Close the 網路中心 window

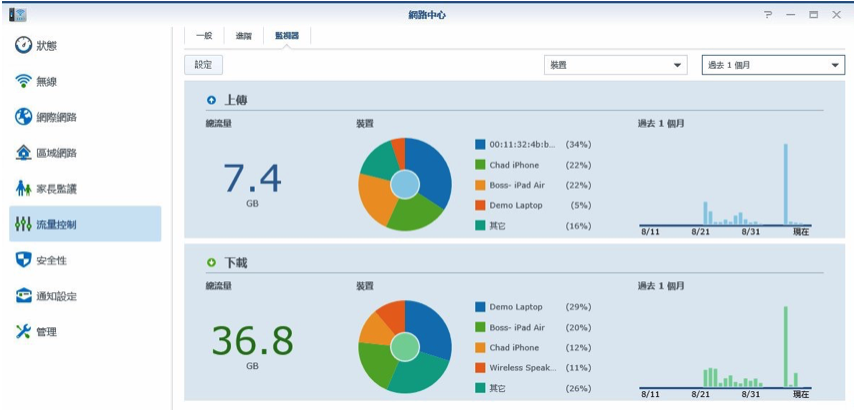click(x=837, y=15)
